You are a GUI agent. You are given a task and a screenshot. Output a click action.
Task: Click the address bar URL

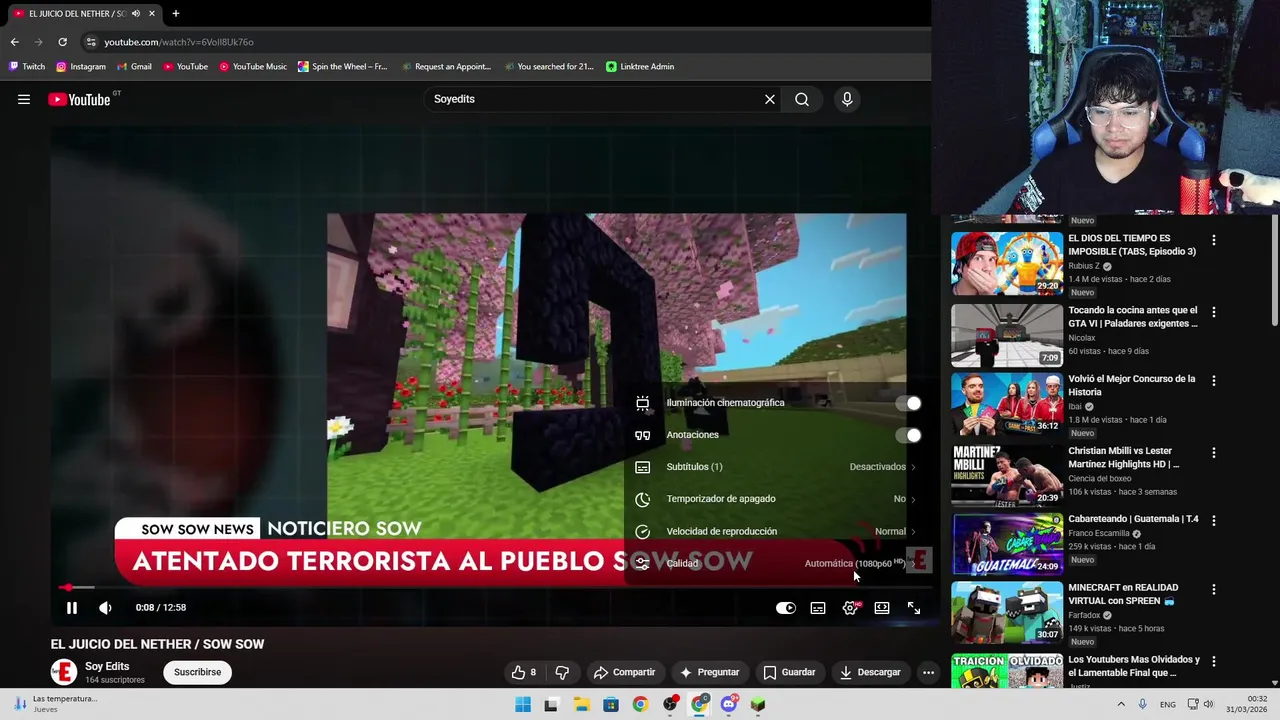coord(179,42)
